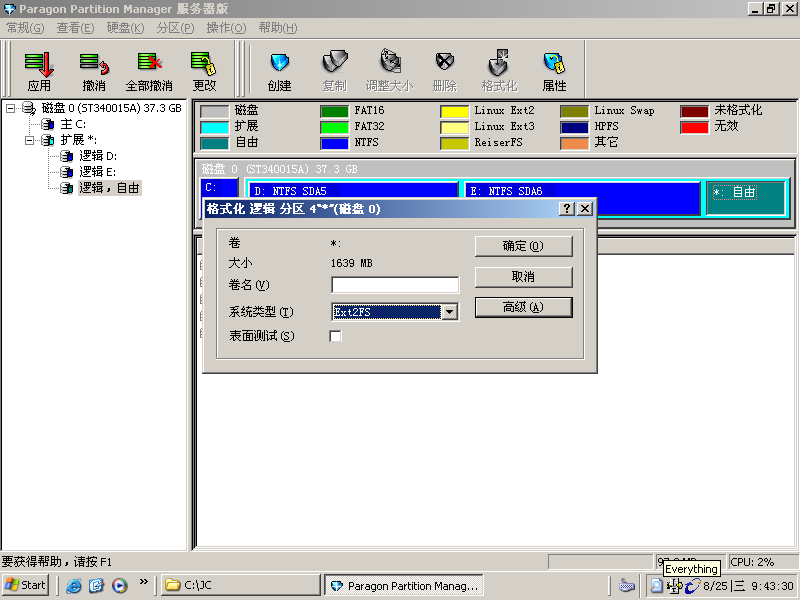Open the Partition (分区) menu
800x600 pixels.
coord(175,28)
